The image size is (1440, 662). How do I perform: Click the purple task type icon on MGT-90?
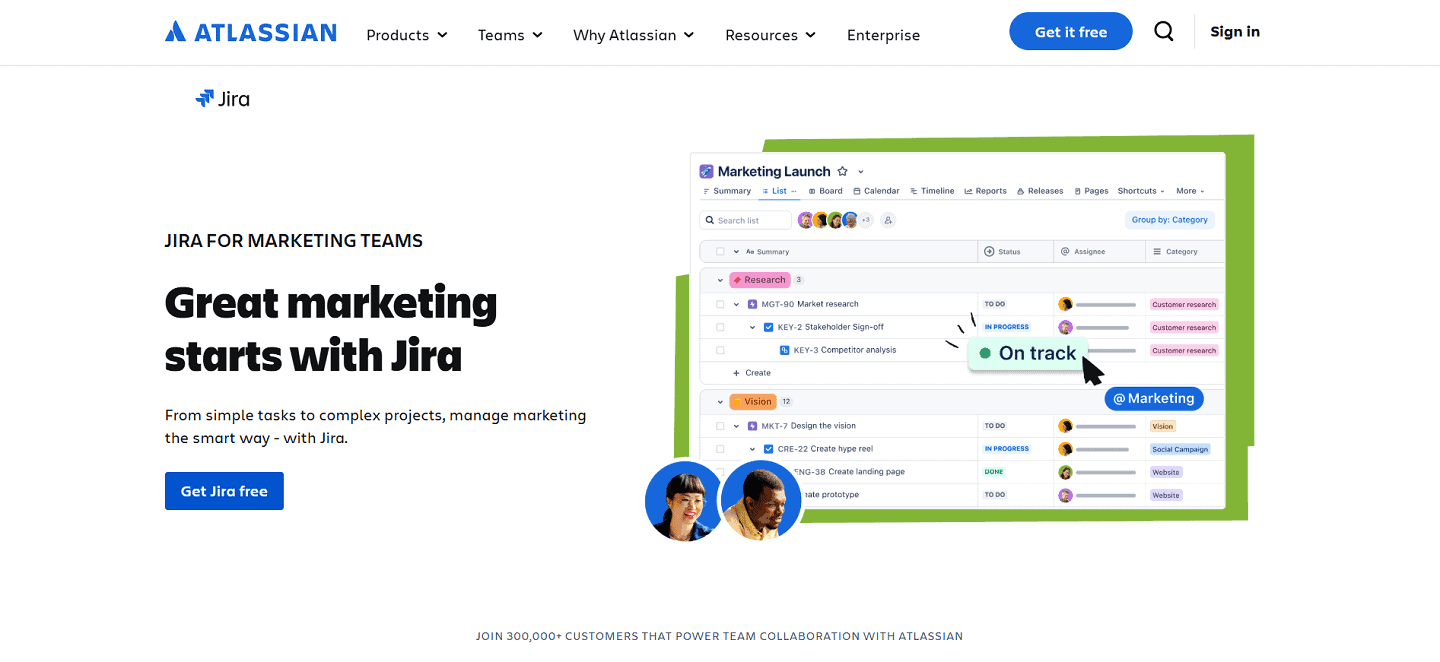(x=752, y=304)
